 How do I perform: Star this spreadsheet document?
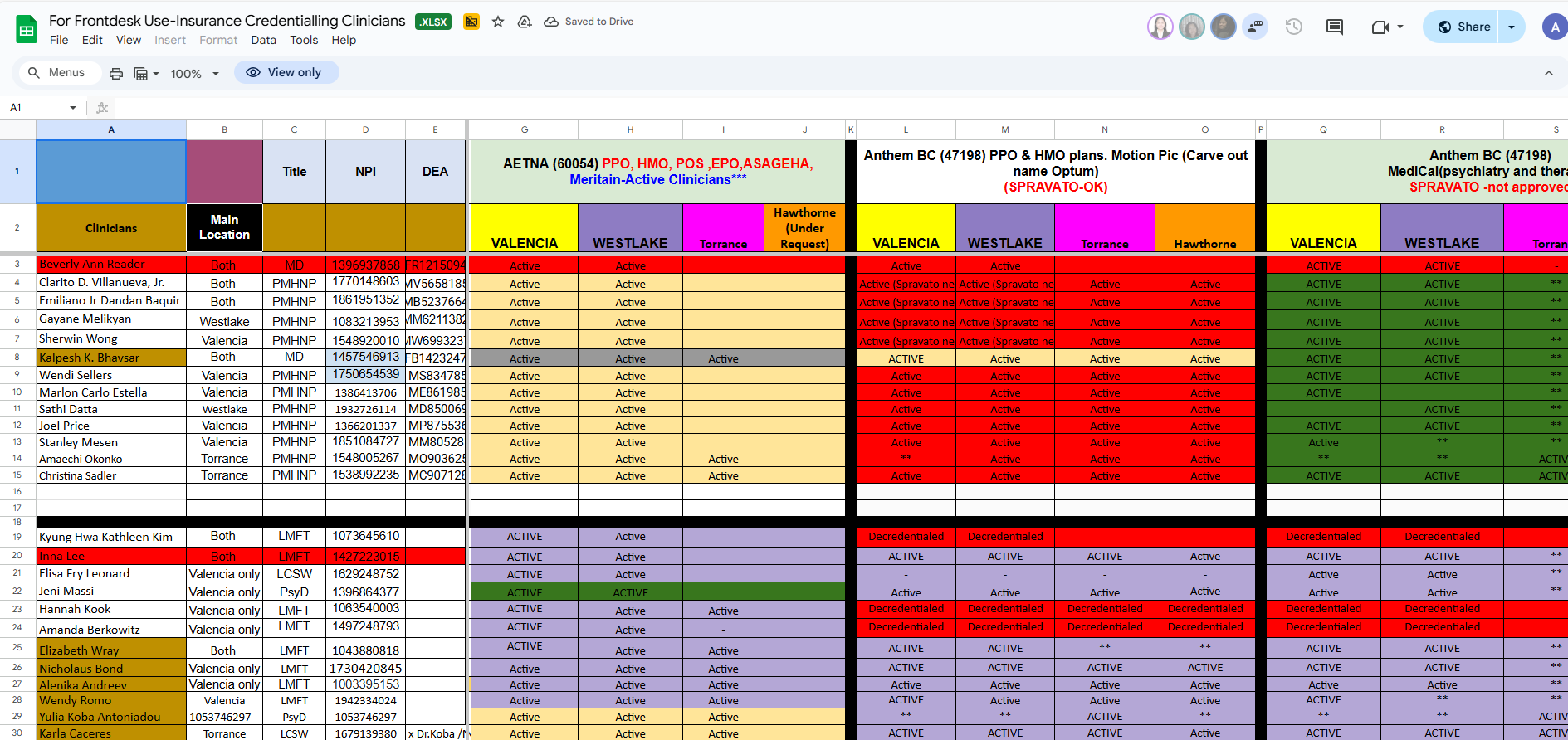pyautogui.click(x=498, y=22)
